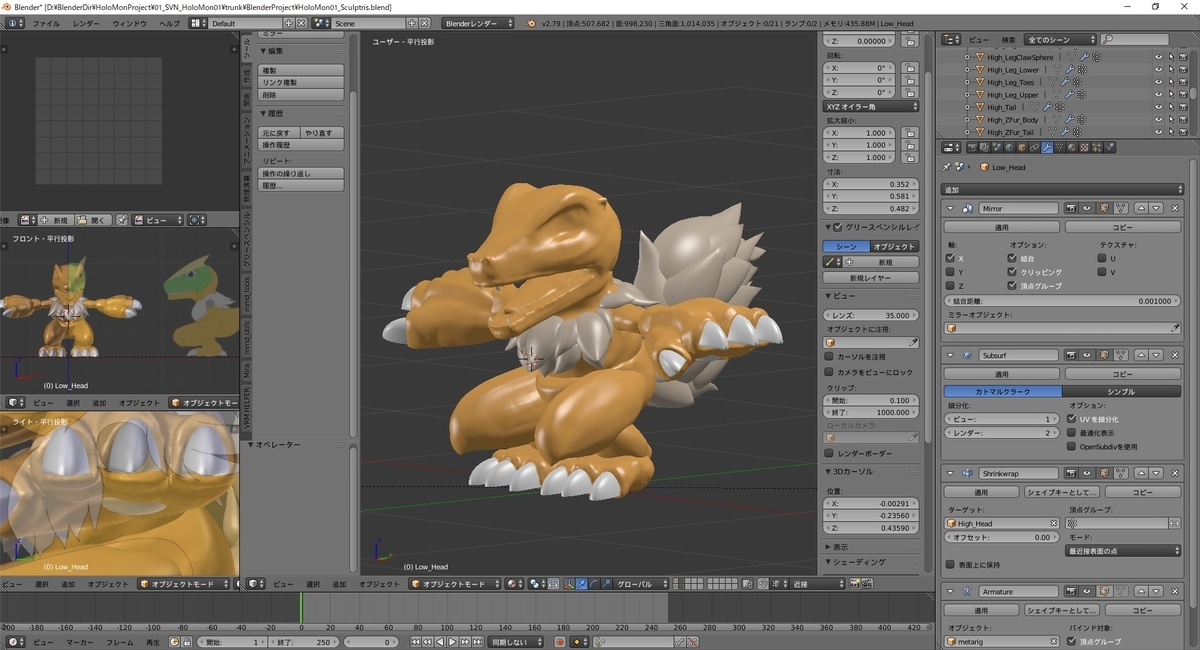Click コピー on the Subsurf modifier
This screenshot has height=650, width=1200.
tap(1125, 374)
